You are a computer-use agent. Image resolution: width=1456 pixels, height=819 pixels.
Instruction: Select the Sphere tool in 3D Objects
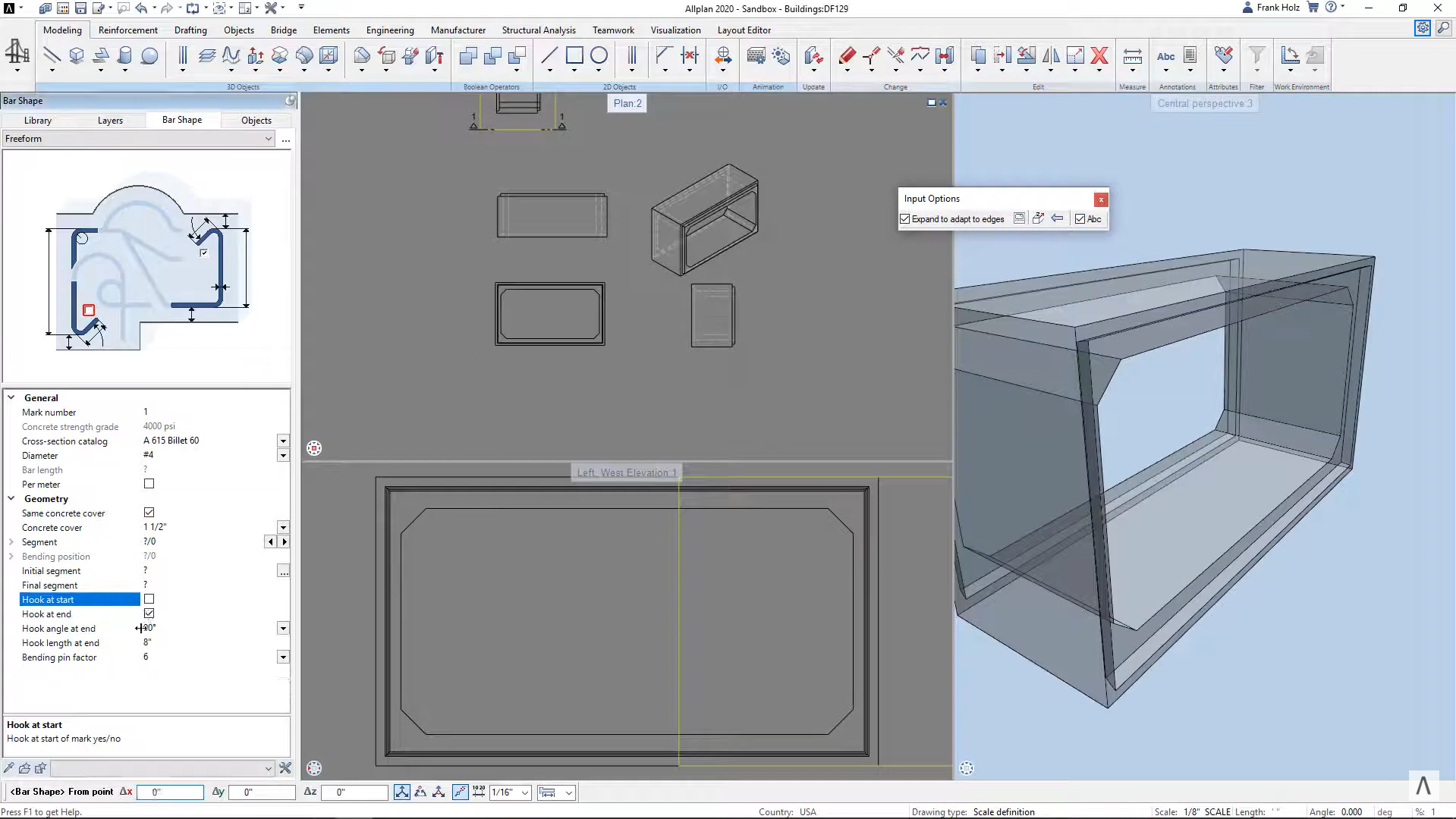(149, 55)
